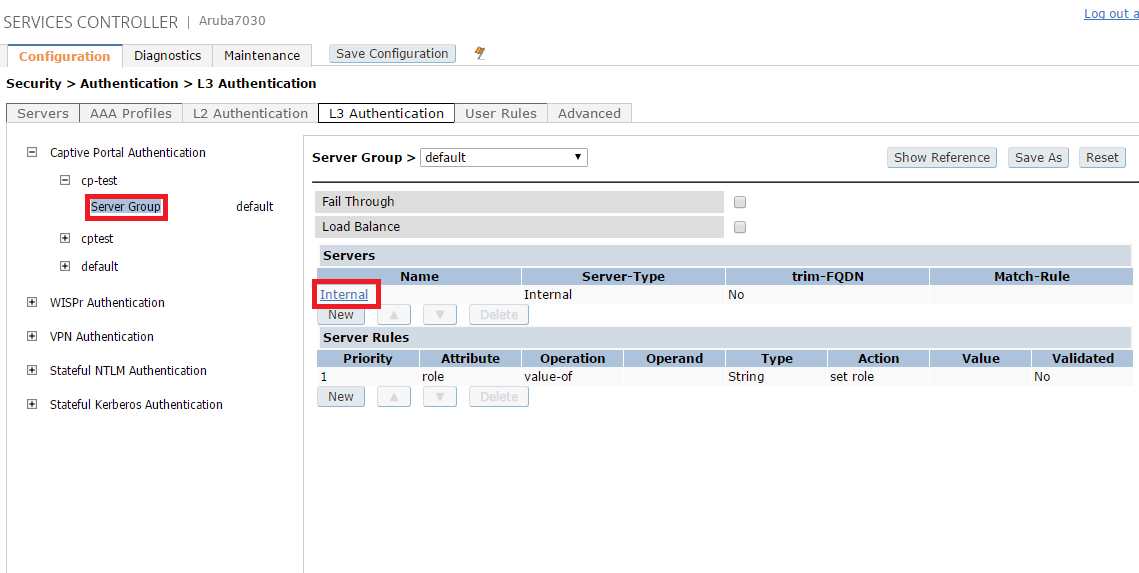Open the Maintenance tab
This screenshot has height=573, width=1139.
pyautogui.click(x=262, y=55)
